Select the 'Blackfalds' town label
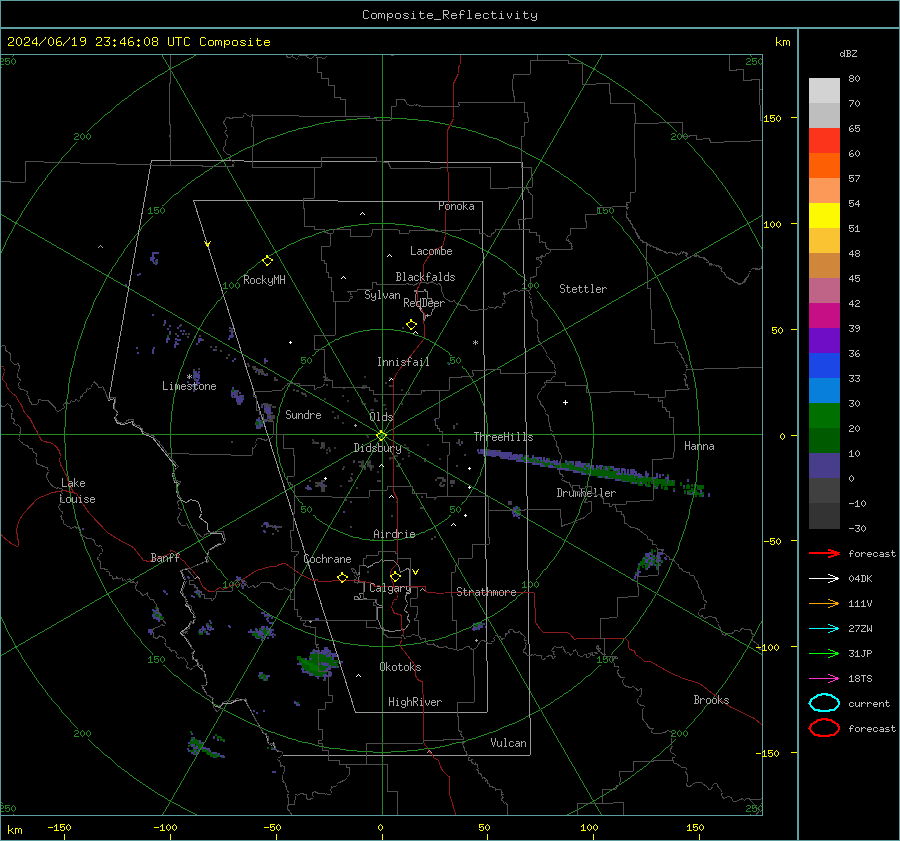Screen dimensions: 900x841 pos(425,277)
